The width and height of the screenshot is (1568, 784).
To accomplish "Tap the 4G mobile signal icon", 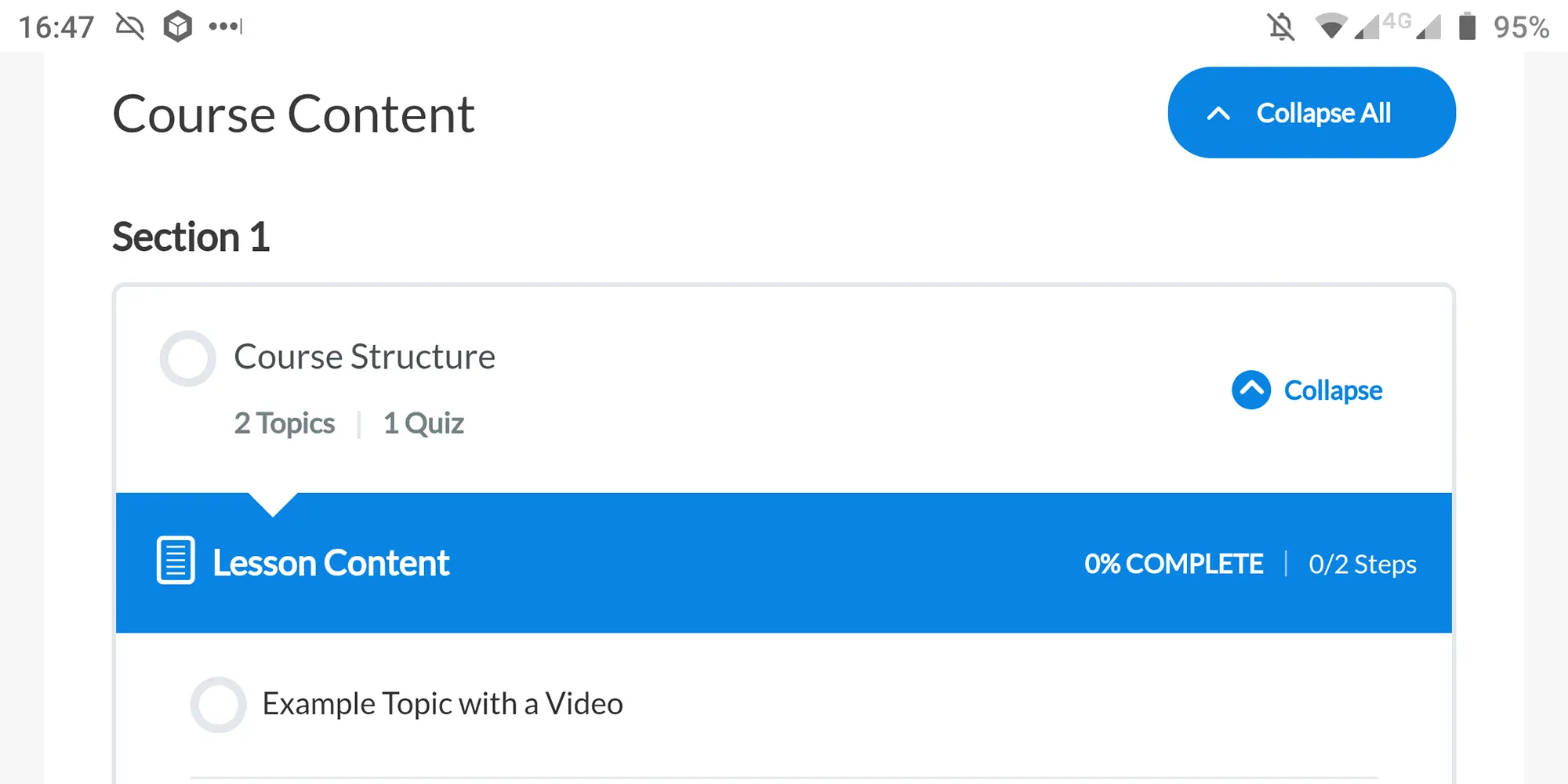I will (x=1381, y=26).
